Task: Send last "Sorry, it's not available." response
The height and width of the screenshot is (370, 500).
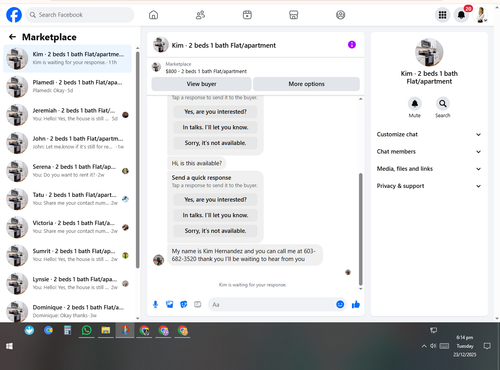Action: coord(215,231)
